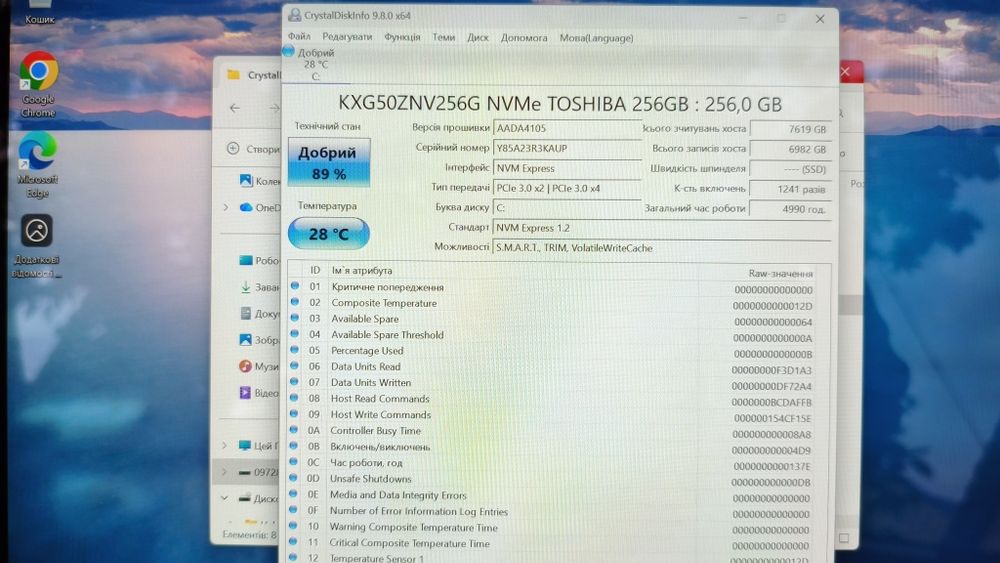Screen dimensions: 1000x563
Task: Click folder icon in Explorer title tab
Action: 233,75
